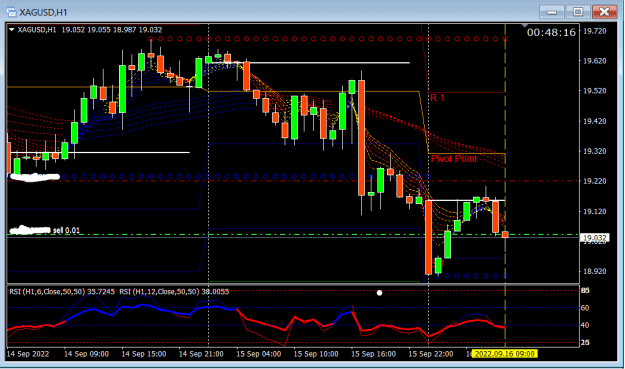Click the XAGUSD,H1 window title icon

pyautogui.click(x=12, y=12)
